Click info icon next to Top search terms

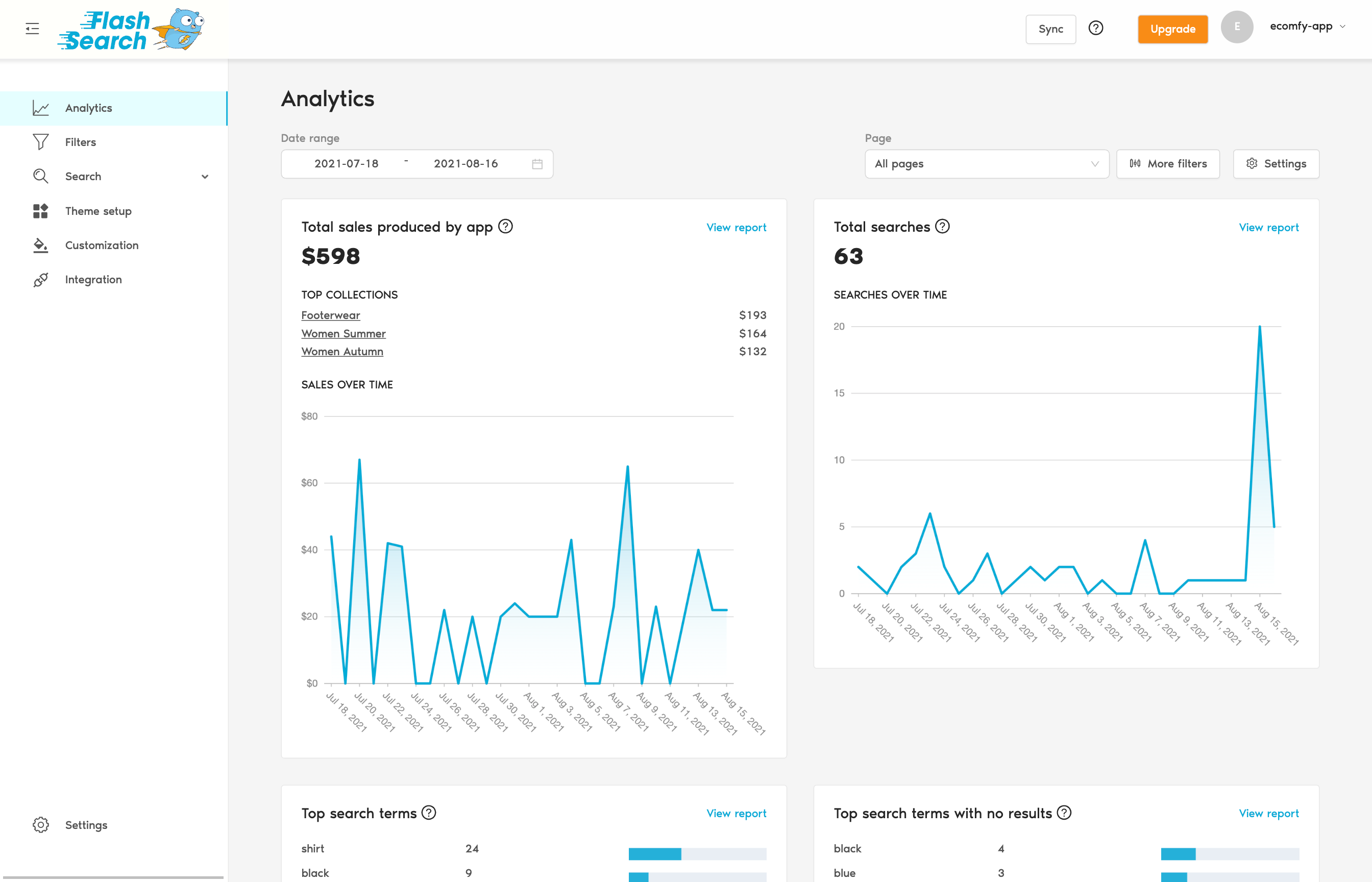coord(428,812)
